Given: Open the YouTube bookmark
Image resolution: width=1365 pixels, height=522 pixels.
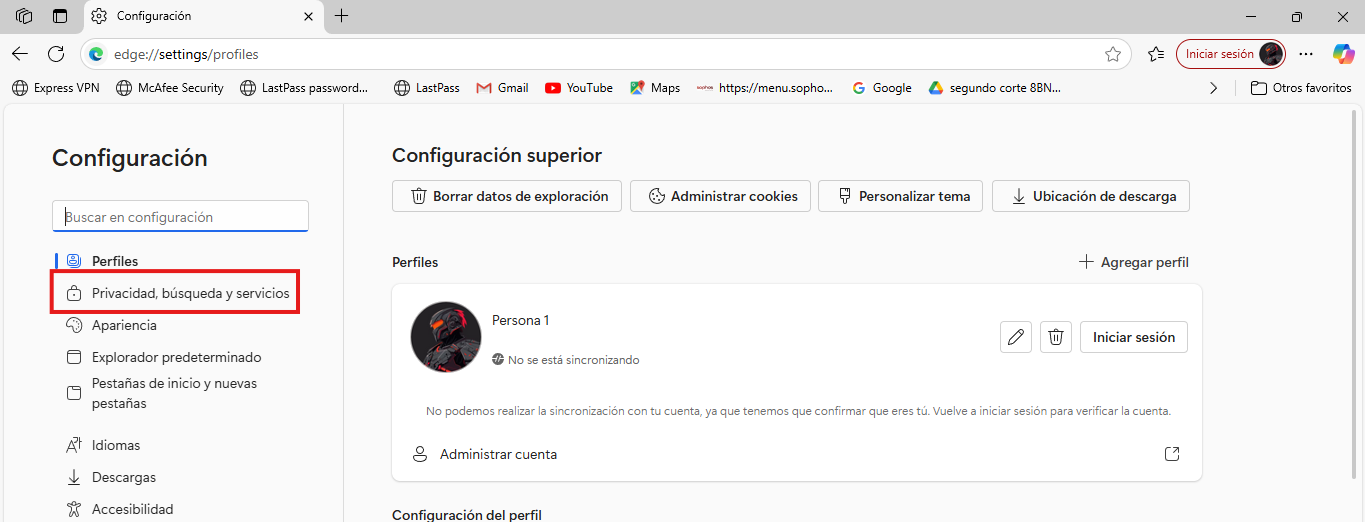Looking at the screenshot, I should (579, 88).
